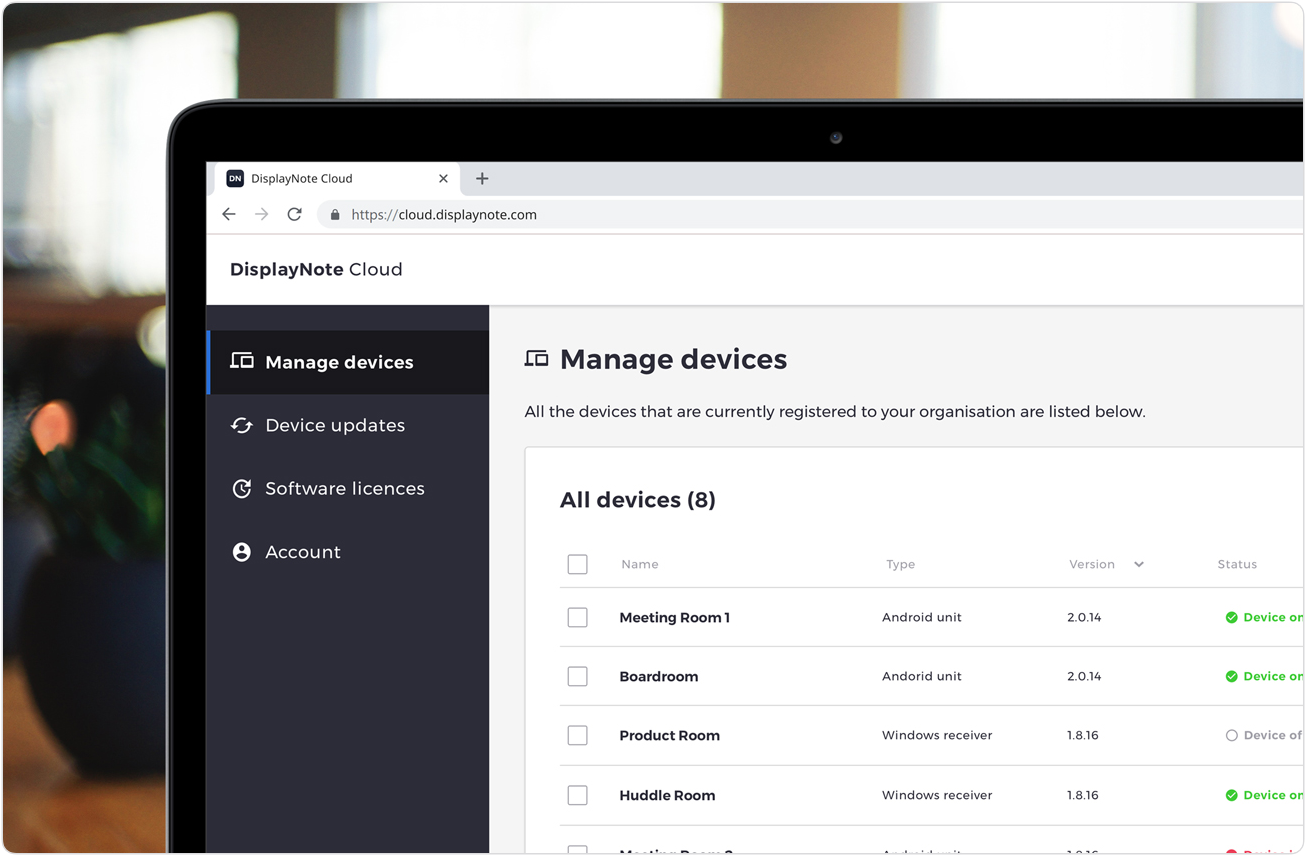Click the DN favicon on the tab

[235, 179]
